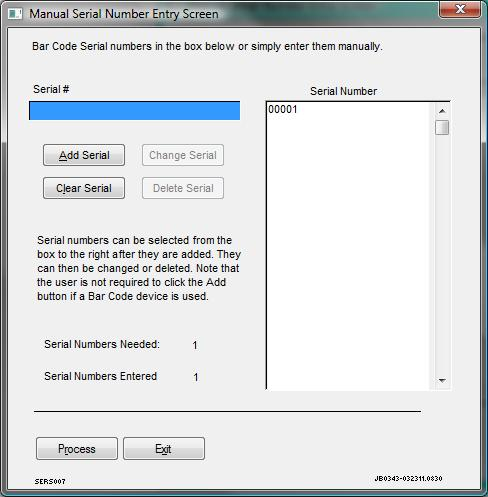Click the Clear Serial button
Screen dimensions: 488x497
click(84, 188)
